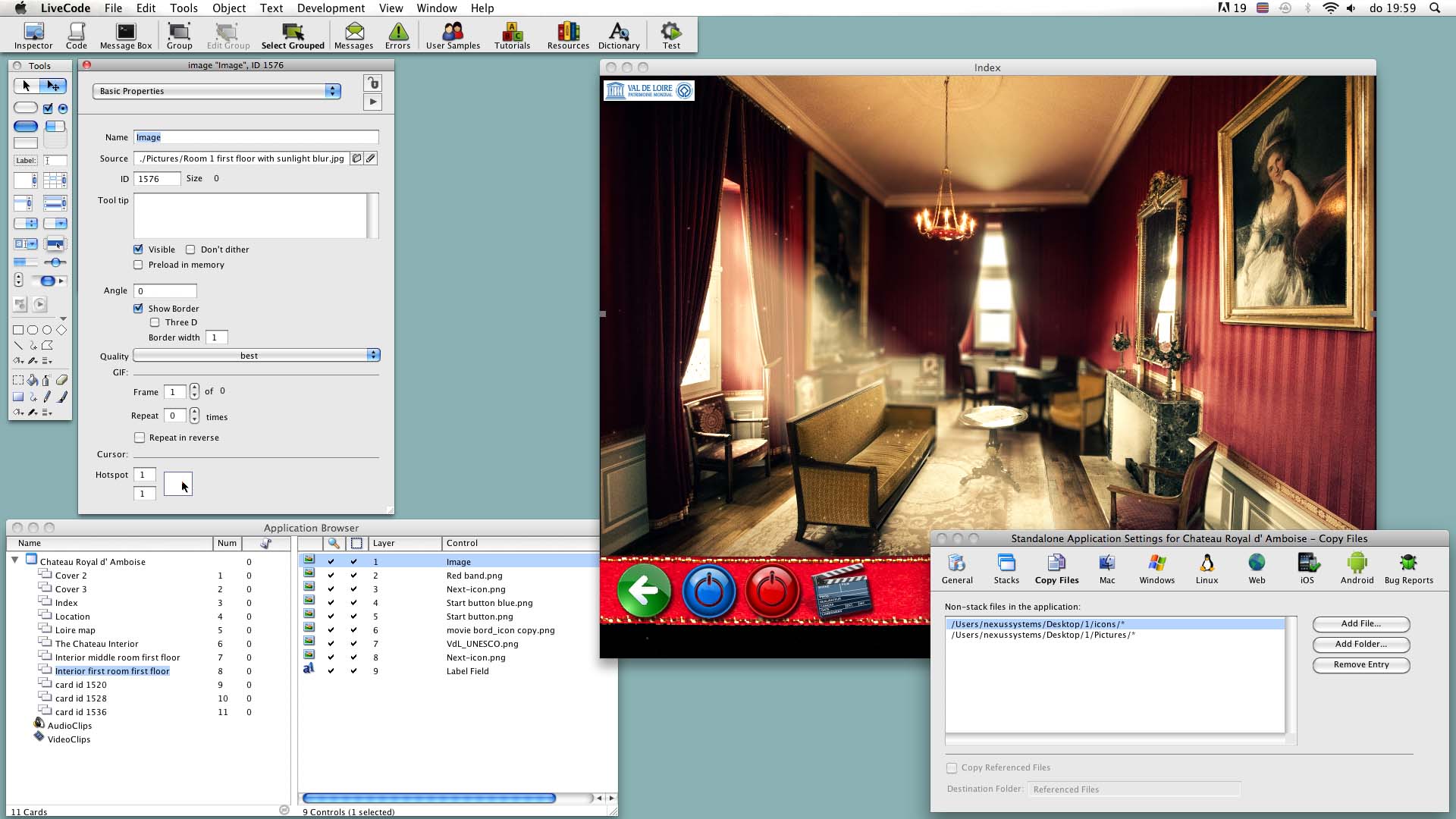Open the Development menu
Screen dimensions: 1456x819
click(331, 8)
